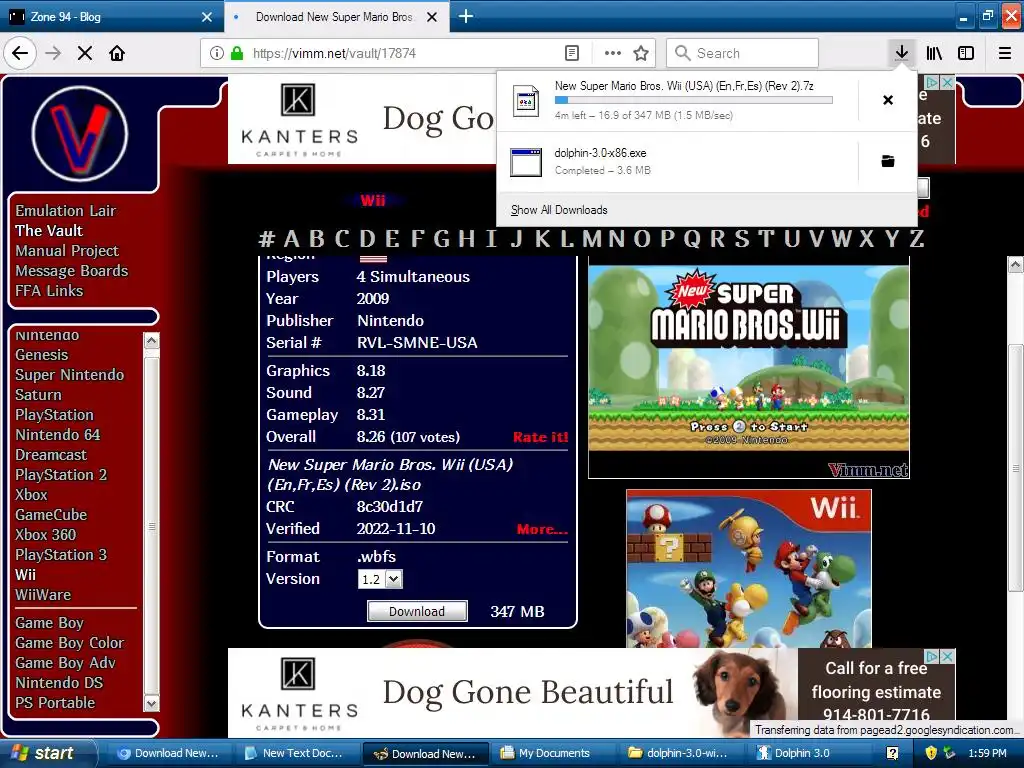Switch to Zone 94 - Blog tab
1024x768 pixels.
pos(111,16)
